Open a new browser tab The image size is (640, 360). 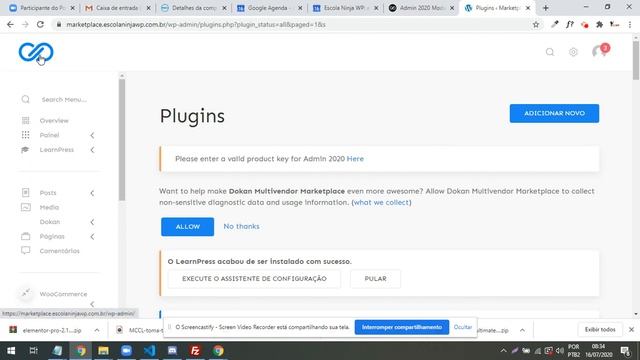coord(546,8)
